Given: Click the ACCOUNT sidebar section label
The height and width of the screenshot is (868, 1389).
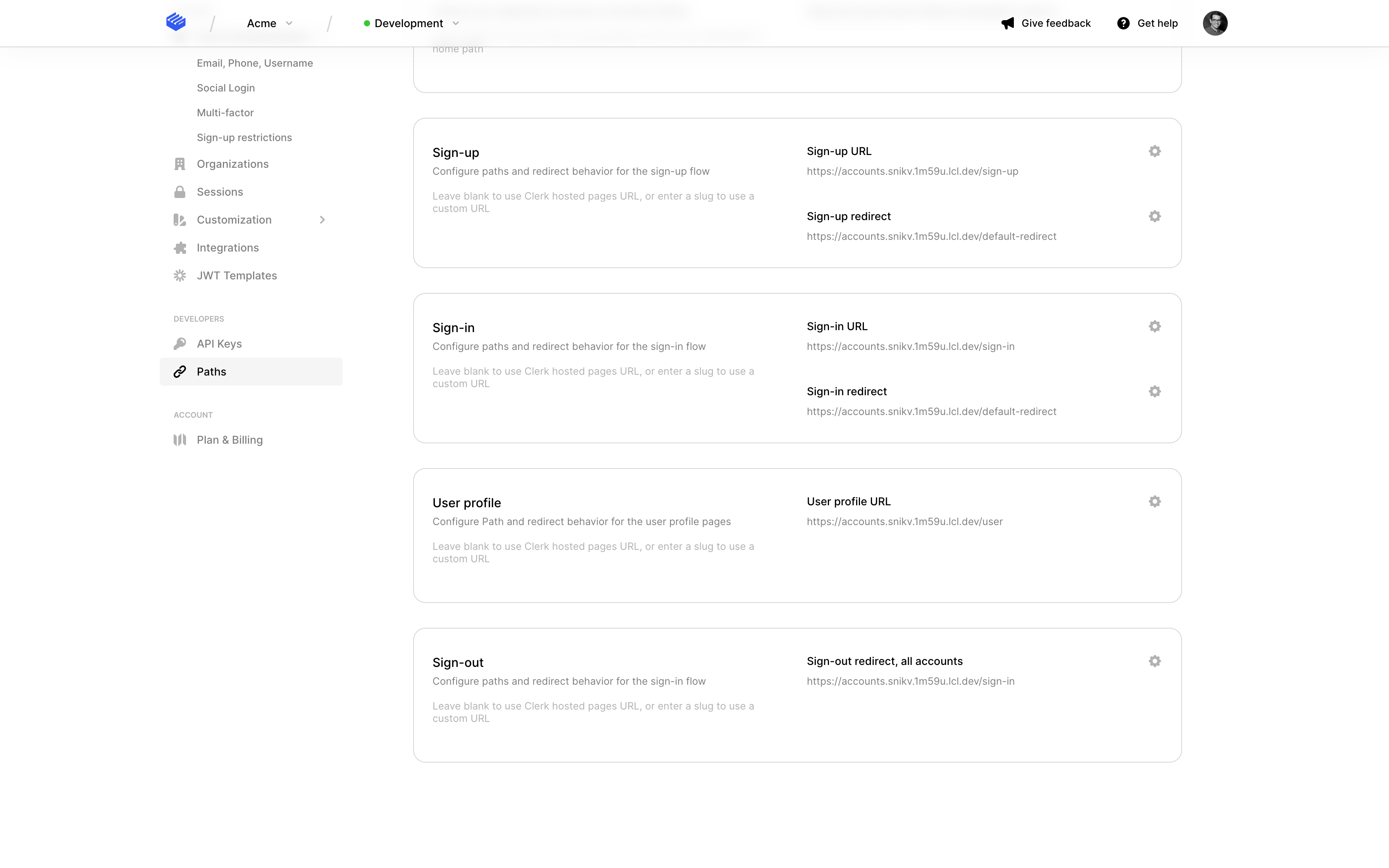Looking at the screenshot, I should [193, 415].
